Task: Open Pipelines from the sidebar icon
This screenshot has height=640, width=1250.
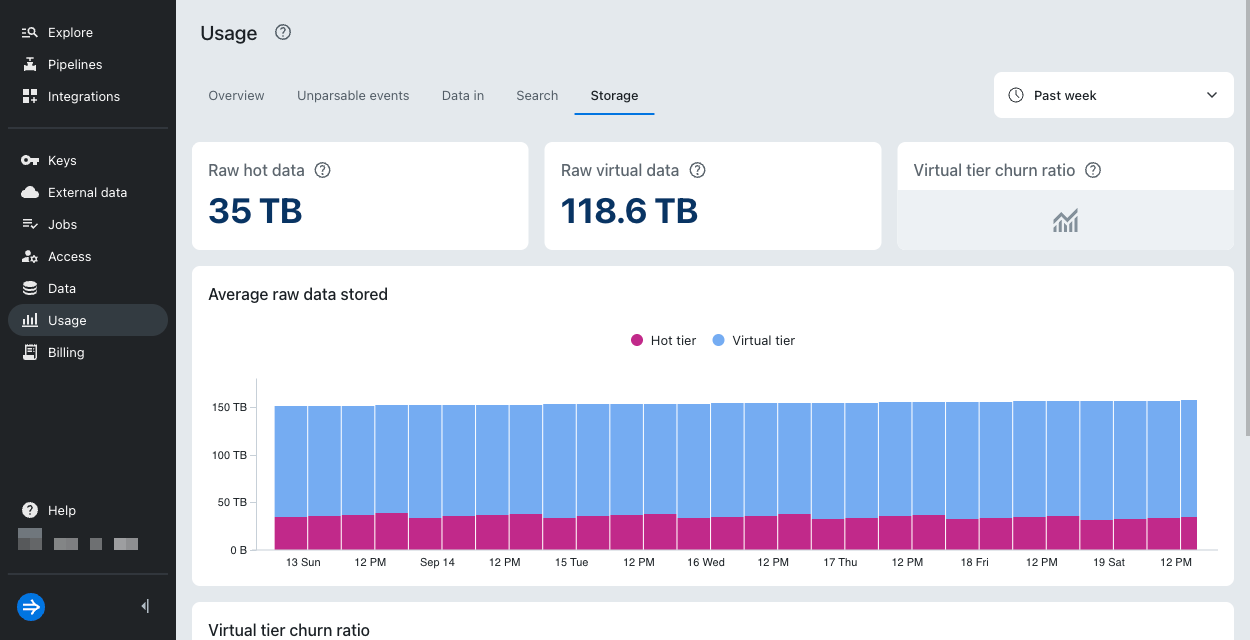Action: [30, 64]
